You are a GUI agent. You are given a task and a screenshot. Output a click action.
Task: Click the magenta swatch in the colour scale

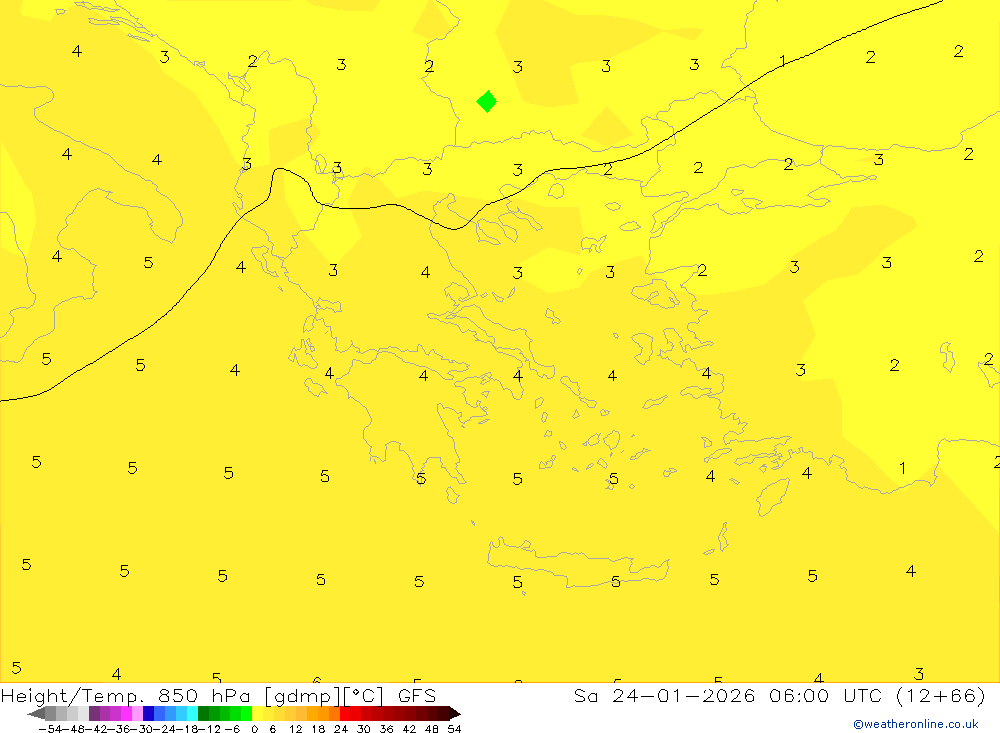tap(126, 713)
